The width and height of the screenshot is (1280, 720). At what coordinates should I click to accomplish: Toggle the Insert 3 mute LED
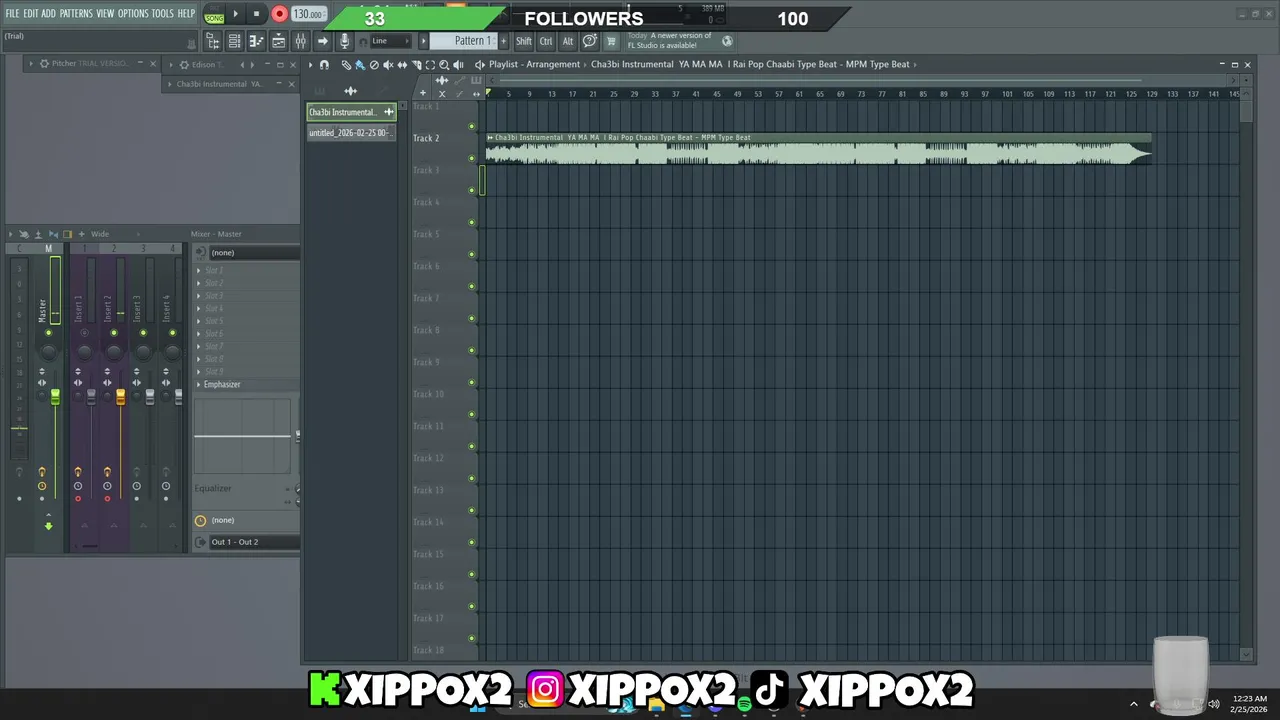click(143, 333)
